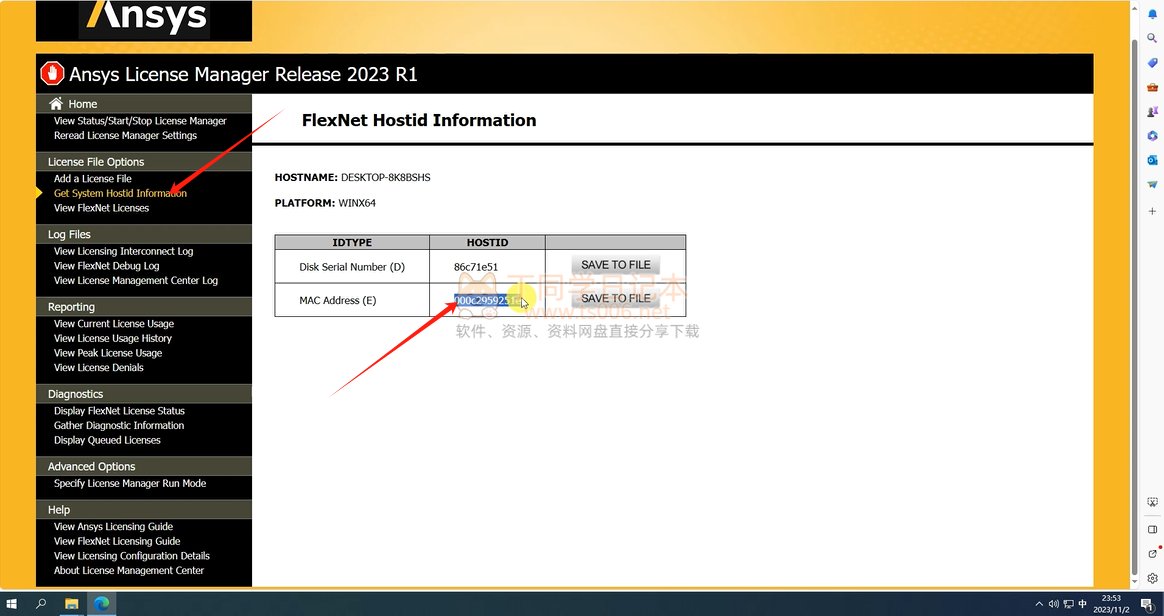This screenshot has height=616, width=1164.
Task: Open View Current License Usage report
Action: click(113, 324)
